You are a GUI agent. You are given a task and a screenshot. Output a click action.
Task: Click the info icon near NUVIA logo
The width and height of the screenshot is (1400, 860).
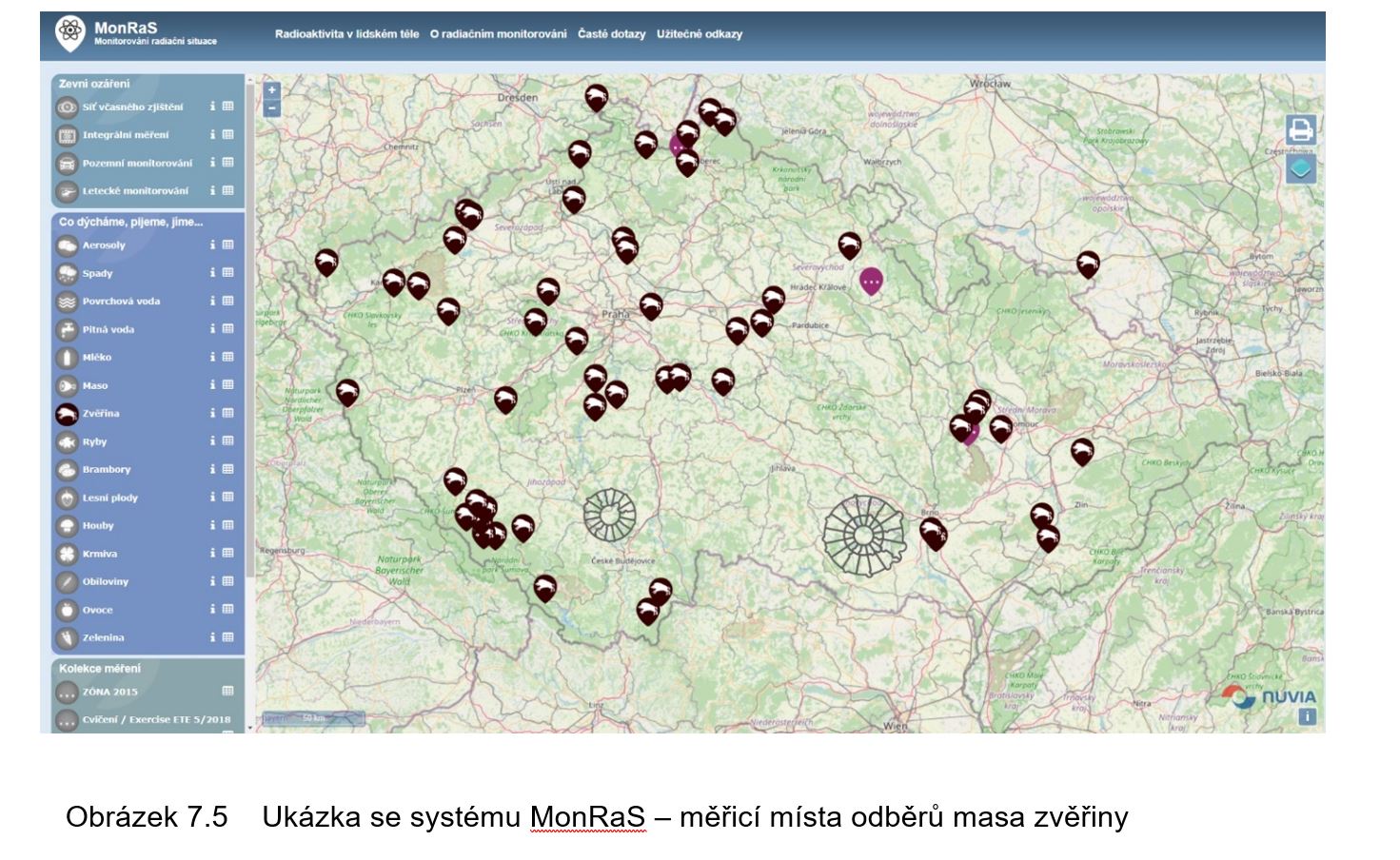click(x=1307, y=716)
